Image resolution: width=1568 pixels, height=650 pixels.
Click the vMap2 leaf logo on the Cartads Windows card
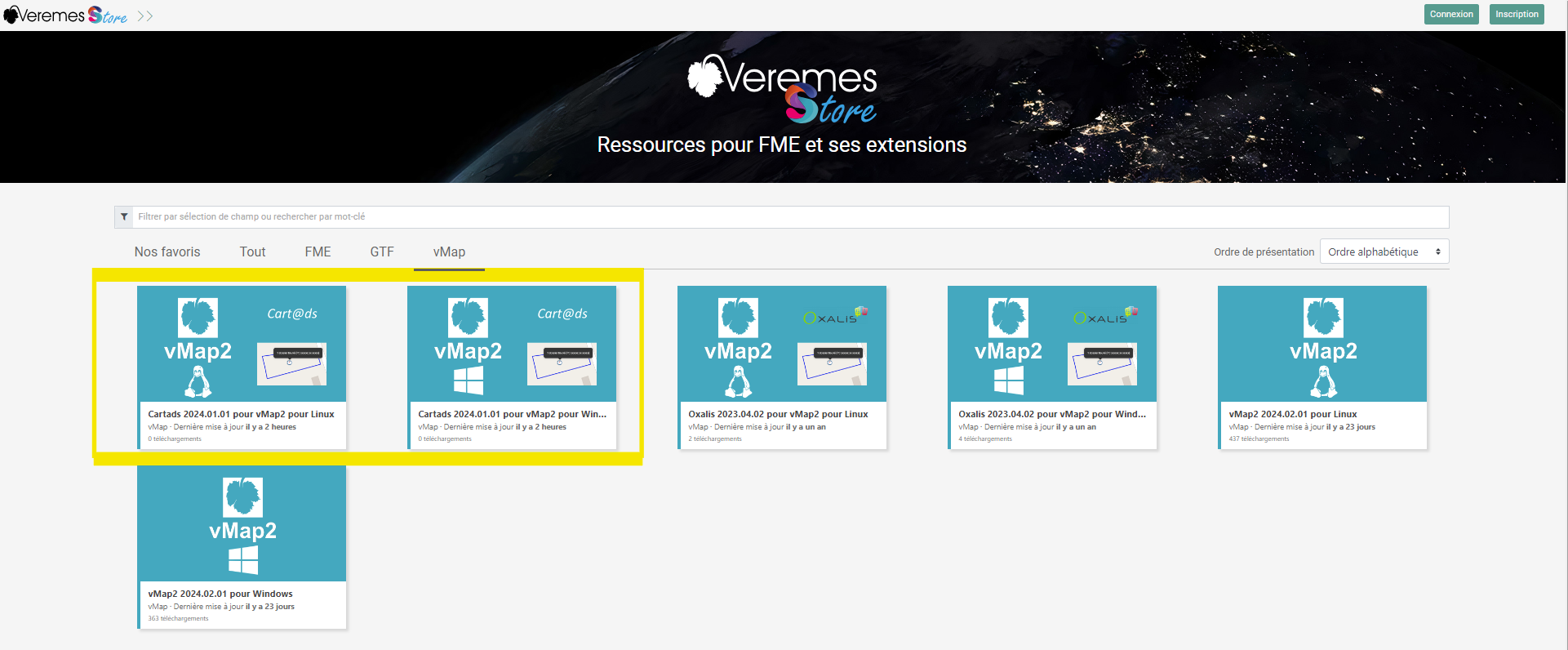(x=469, y=318)
